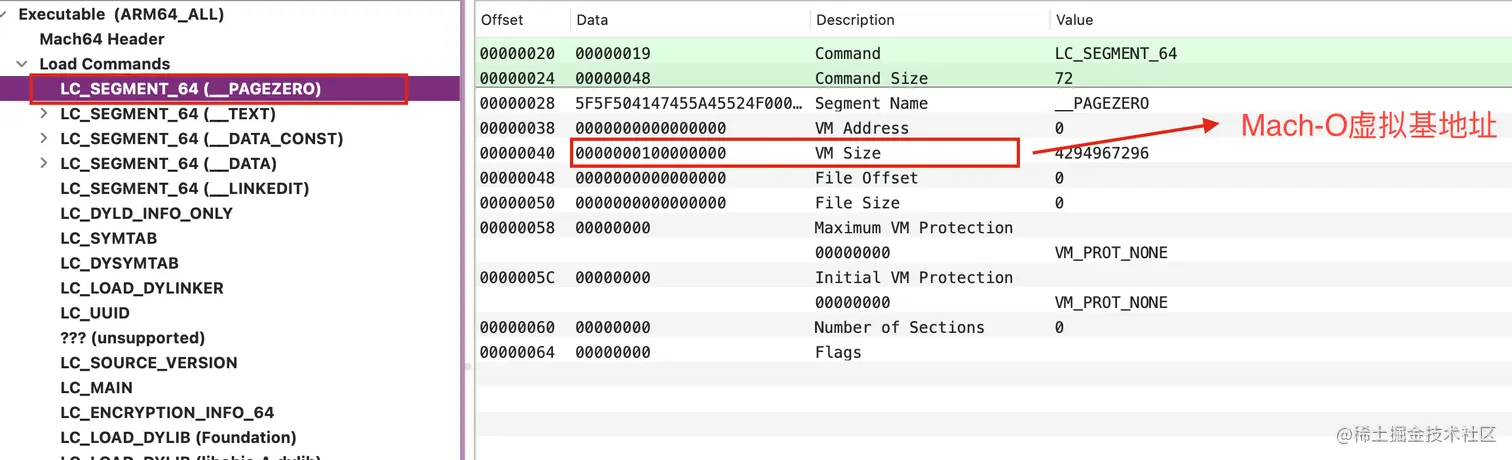Click Initial VM Protection description

914,278
